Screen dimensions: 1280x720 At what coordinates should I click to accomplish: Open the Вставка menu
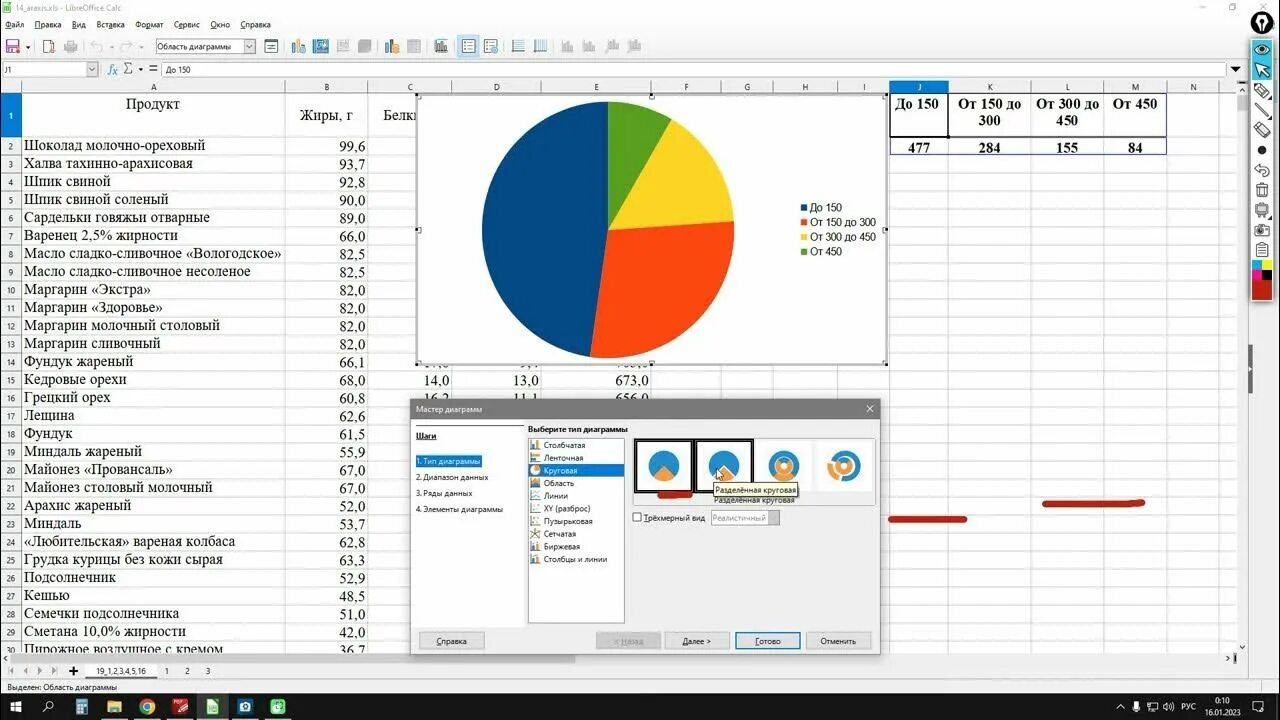pos(110,24)
